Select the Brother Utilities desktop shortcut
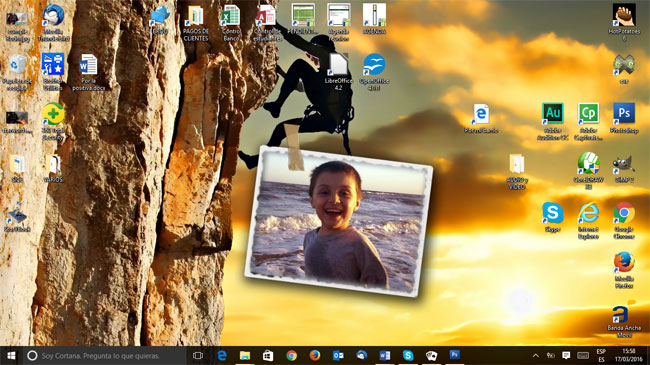 pyautogui.click(x=53, y=73)
